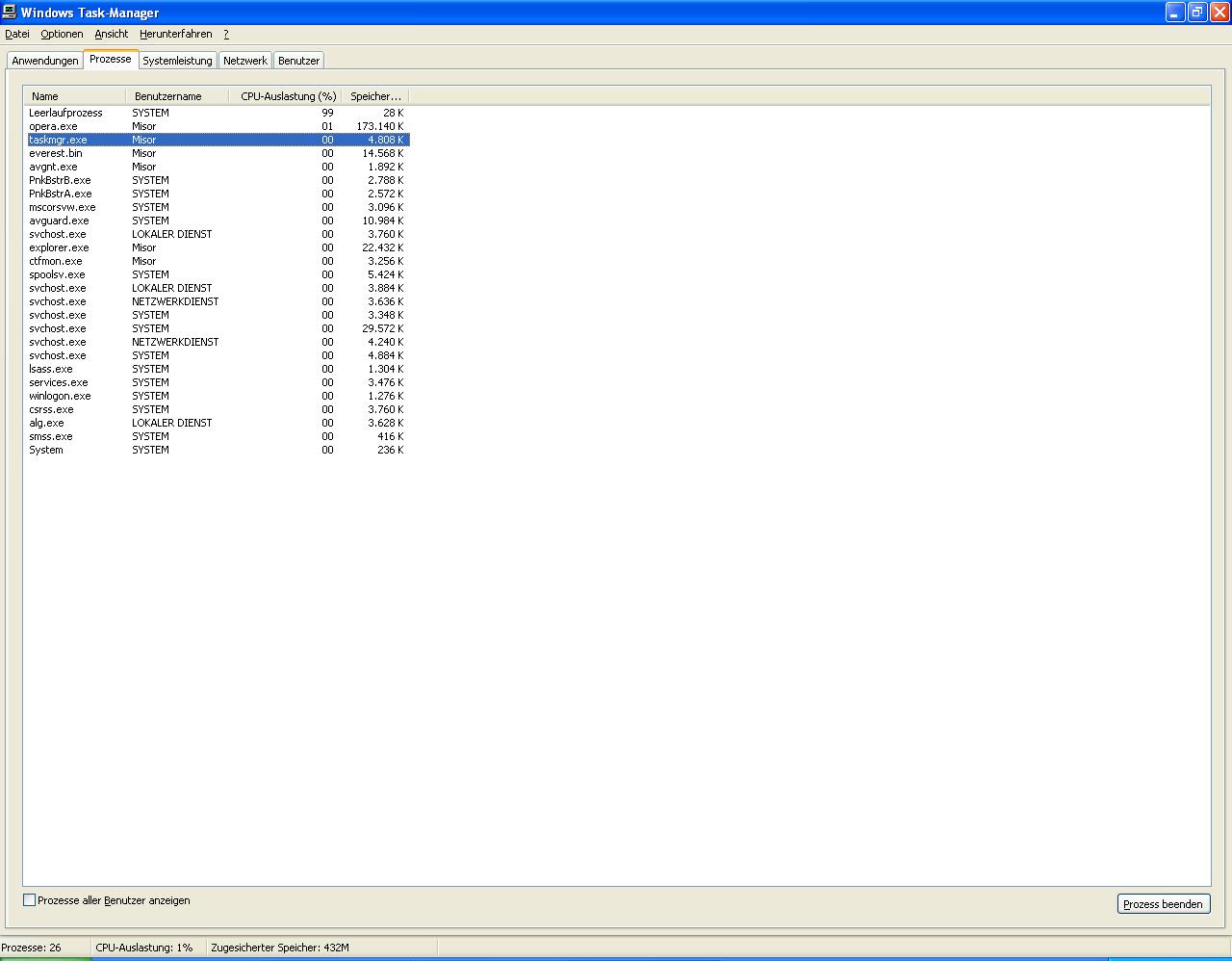
Task: Select svchost.exe using 29.572 K
Action: pos(218,328)
